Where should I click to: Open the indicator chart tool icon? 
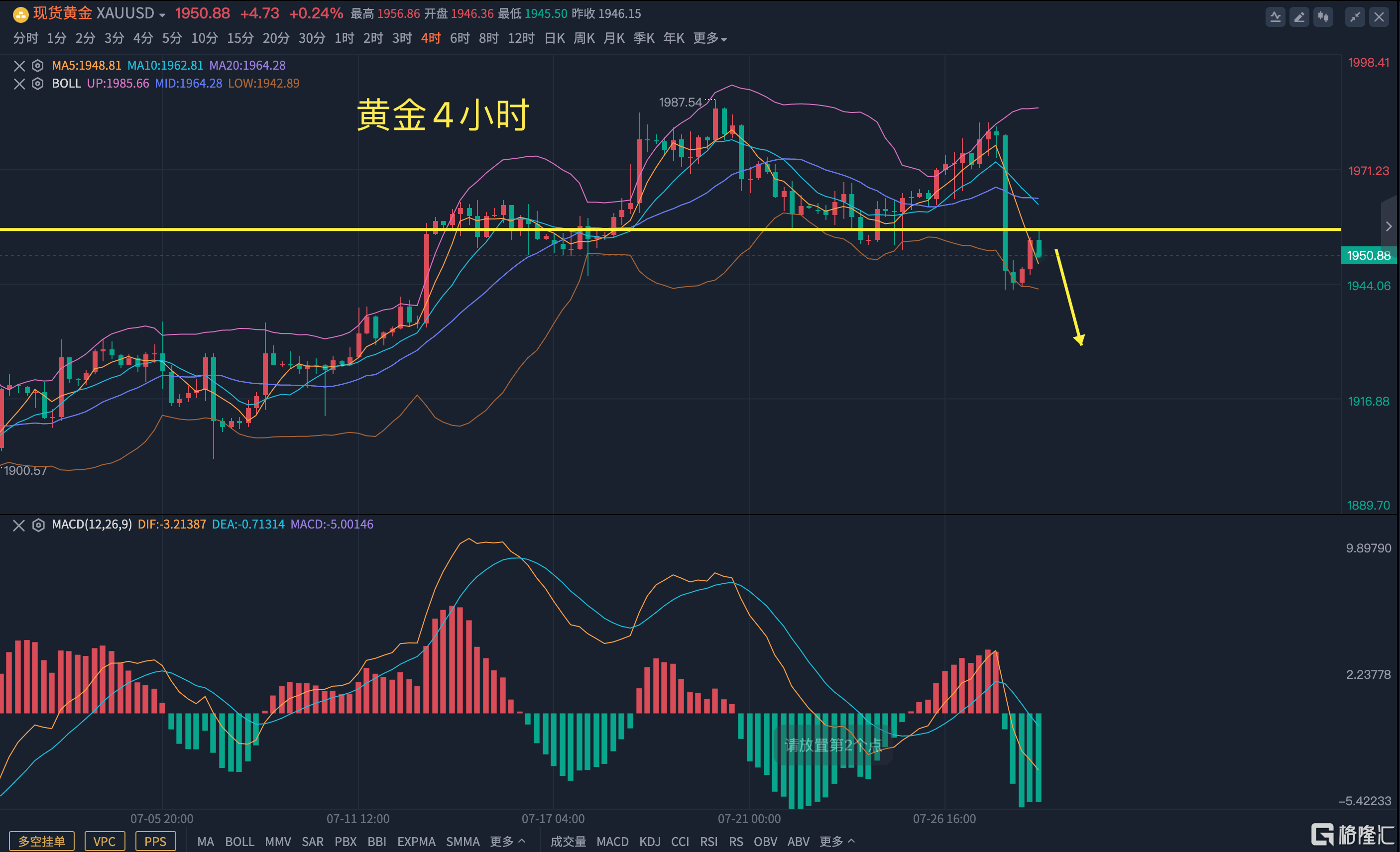pyautogui.click(x=1276, y=17)
